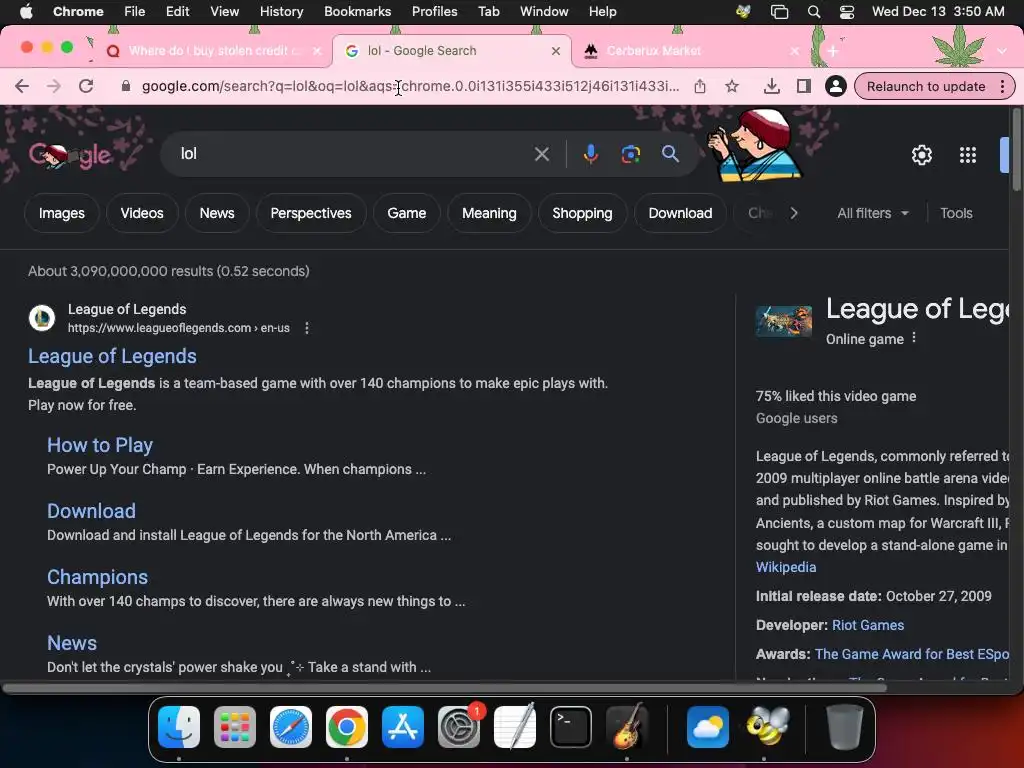Open the History menu

281,12
